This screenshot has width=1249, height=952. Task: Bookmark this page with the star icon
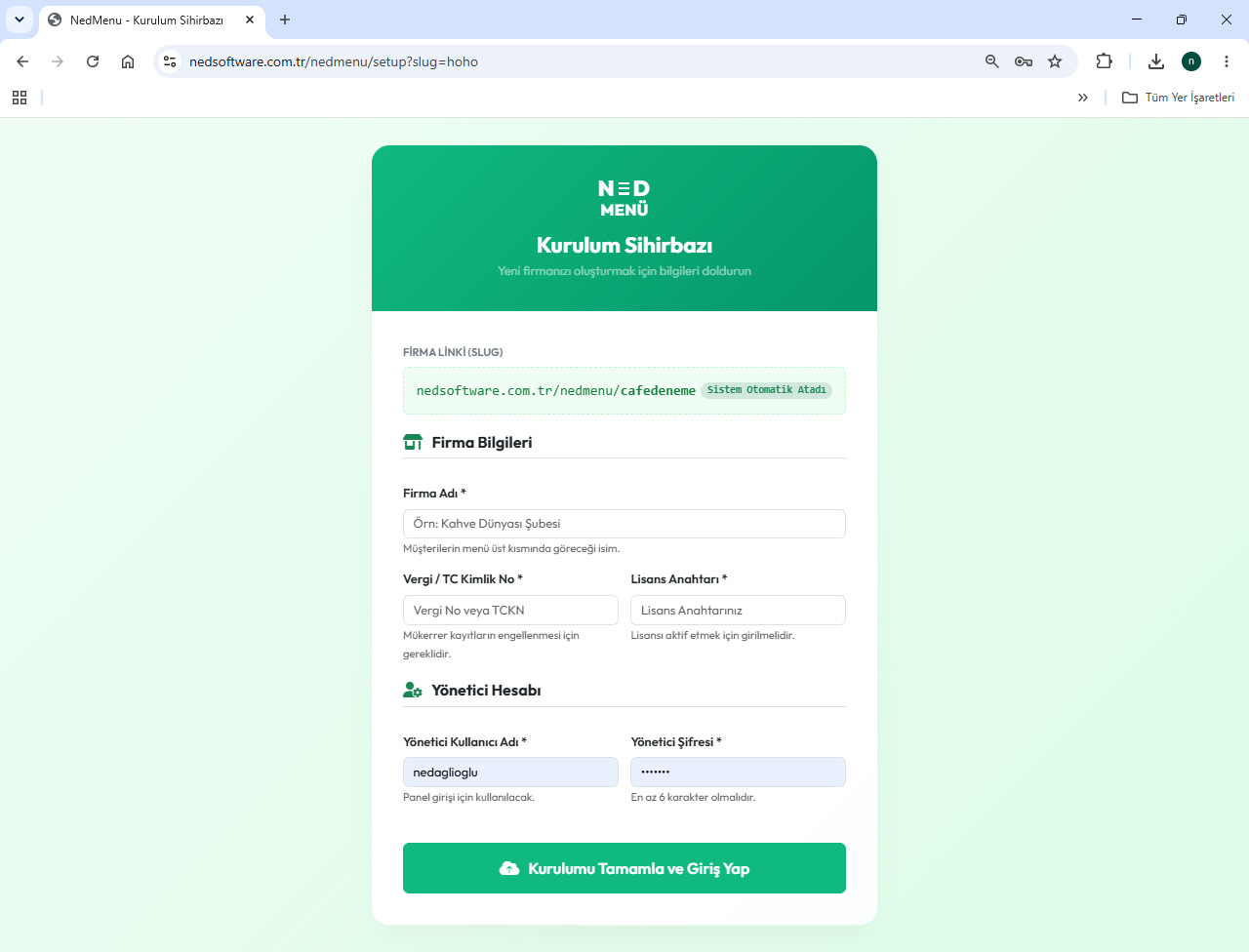point(1055,61)
